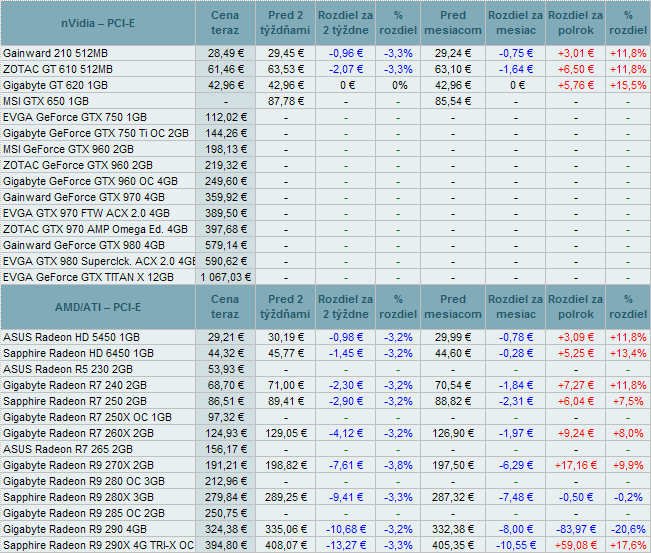This screenshot has width=651, height=553.
Task: Click the Gainward 210 512MB row name
Action: coord(55,53)
